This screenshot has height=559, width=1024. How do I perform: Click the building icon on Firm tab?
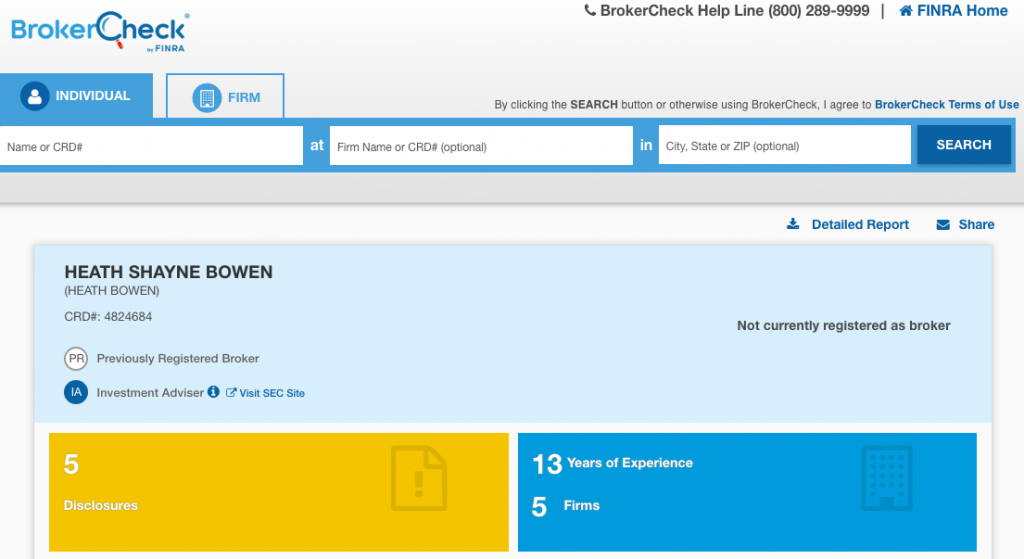click(207, 98)
